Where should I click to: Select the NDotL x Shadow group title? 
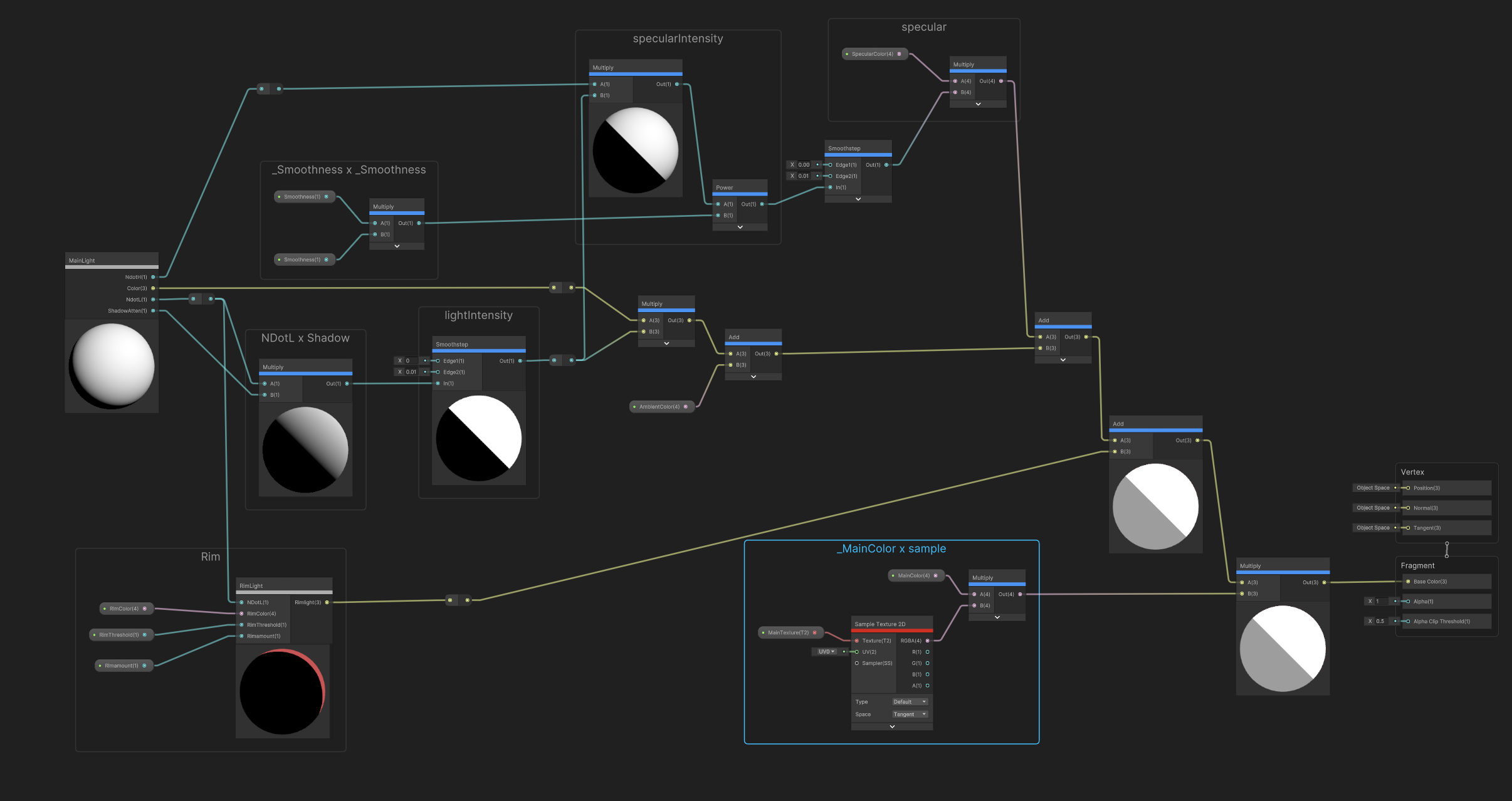click(305, 338)
